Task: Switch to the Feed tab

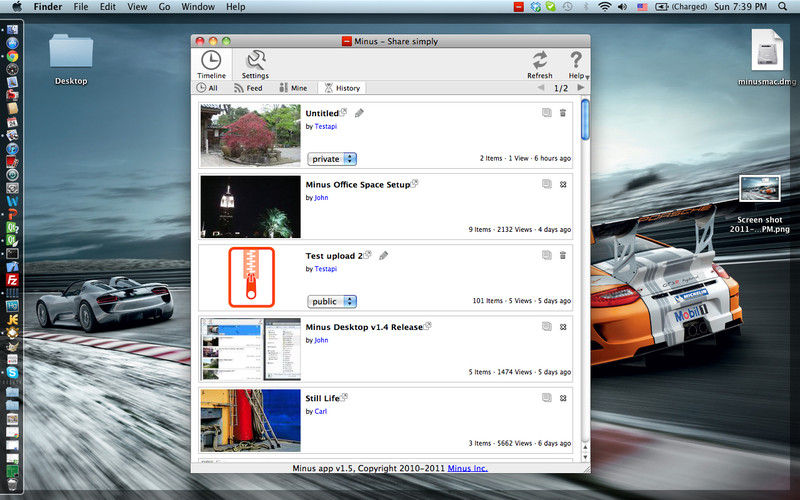Action: [x=248, y=88]
